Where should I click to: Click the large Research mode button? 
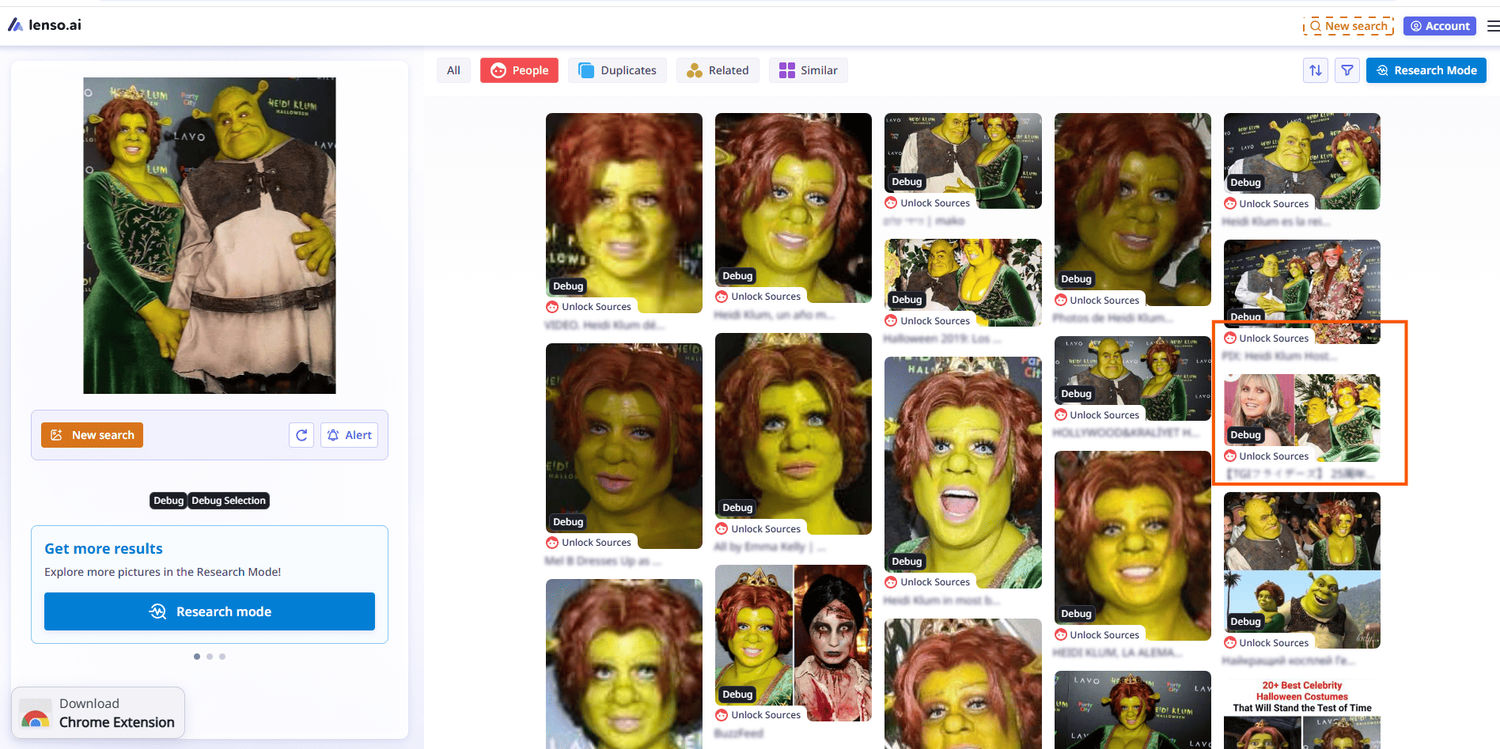pos(209,612)
